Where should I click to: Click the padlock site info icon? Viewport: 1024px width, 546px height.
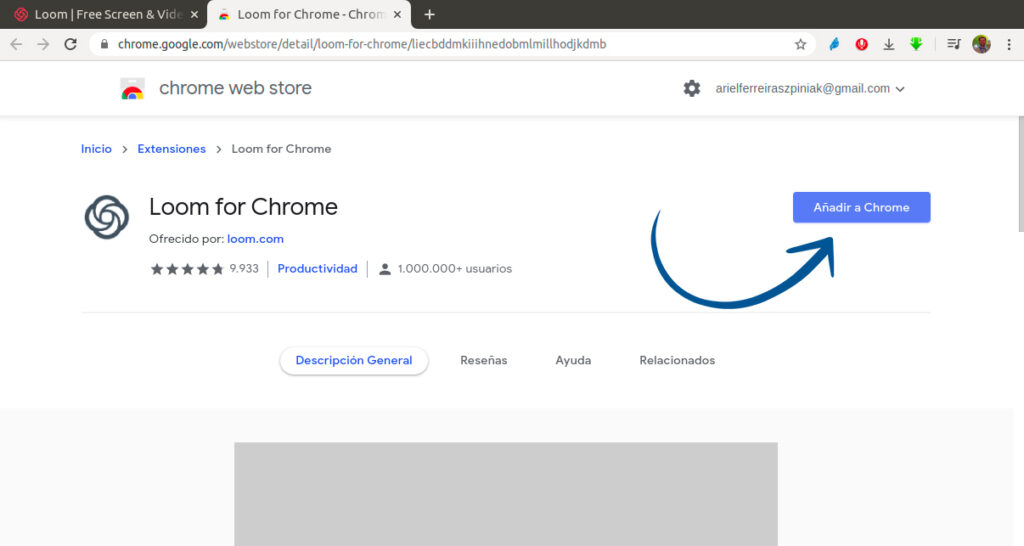click(x=104, y=44)
